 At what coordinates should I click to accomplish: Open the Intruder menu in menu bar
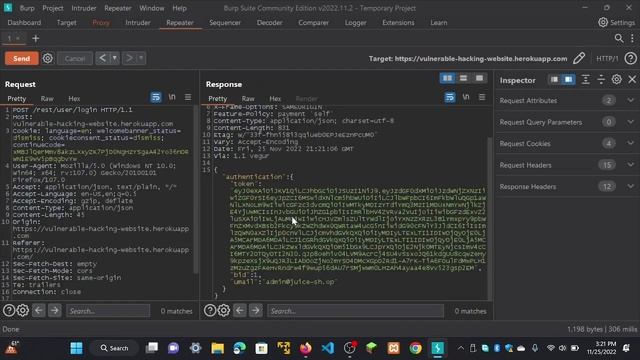pyautogui.click(x=84, y=8)
